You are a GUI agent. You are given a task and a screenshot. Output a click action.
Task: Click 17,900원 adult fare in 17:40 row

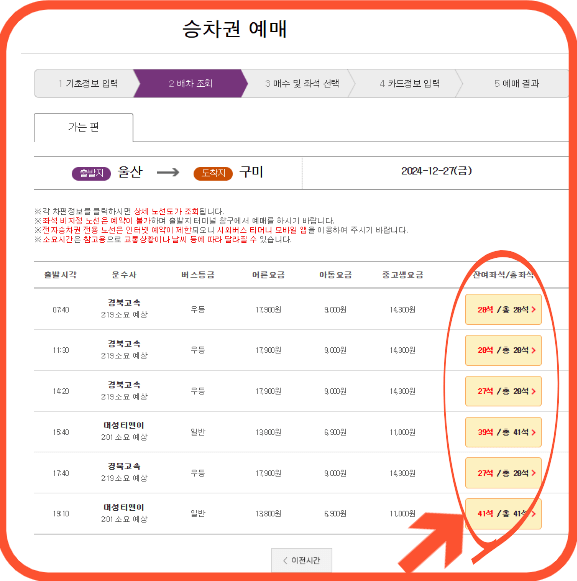(268, 473)
